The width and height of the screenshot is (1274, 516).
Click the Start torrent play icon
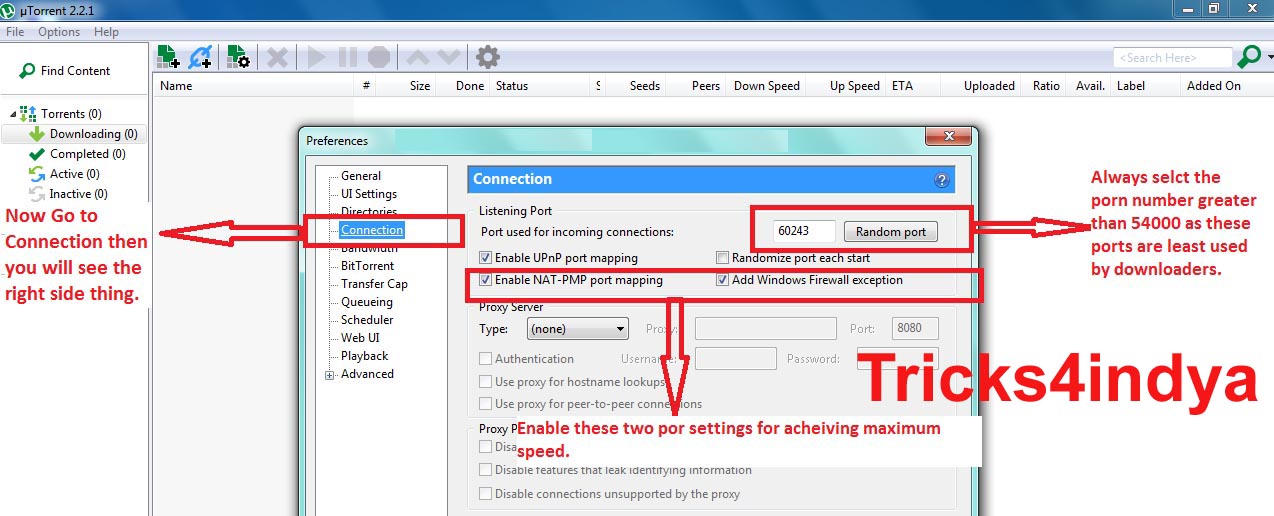(x=317, y=57)
